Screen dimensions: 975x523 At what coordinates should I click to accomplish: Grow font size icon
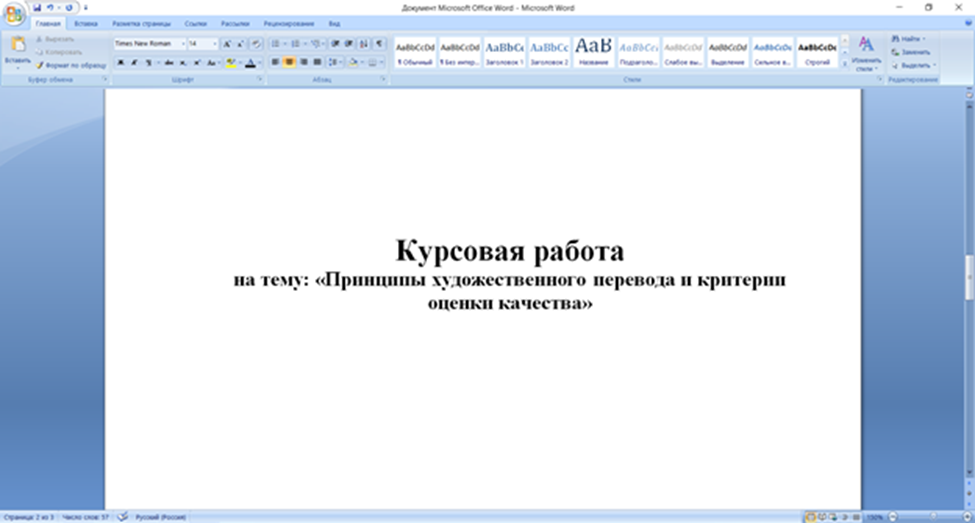227,44
